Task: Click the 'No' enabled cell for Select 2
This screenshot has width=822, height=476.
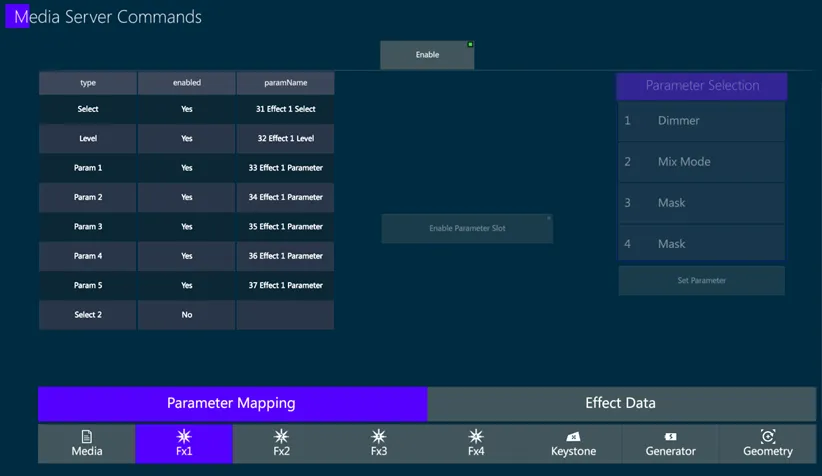Action: click(x=187, y=315)
